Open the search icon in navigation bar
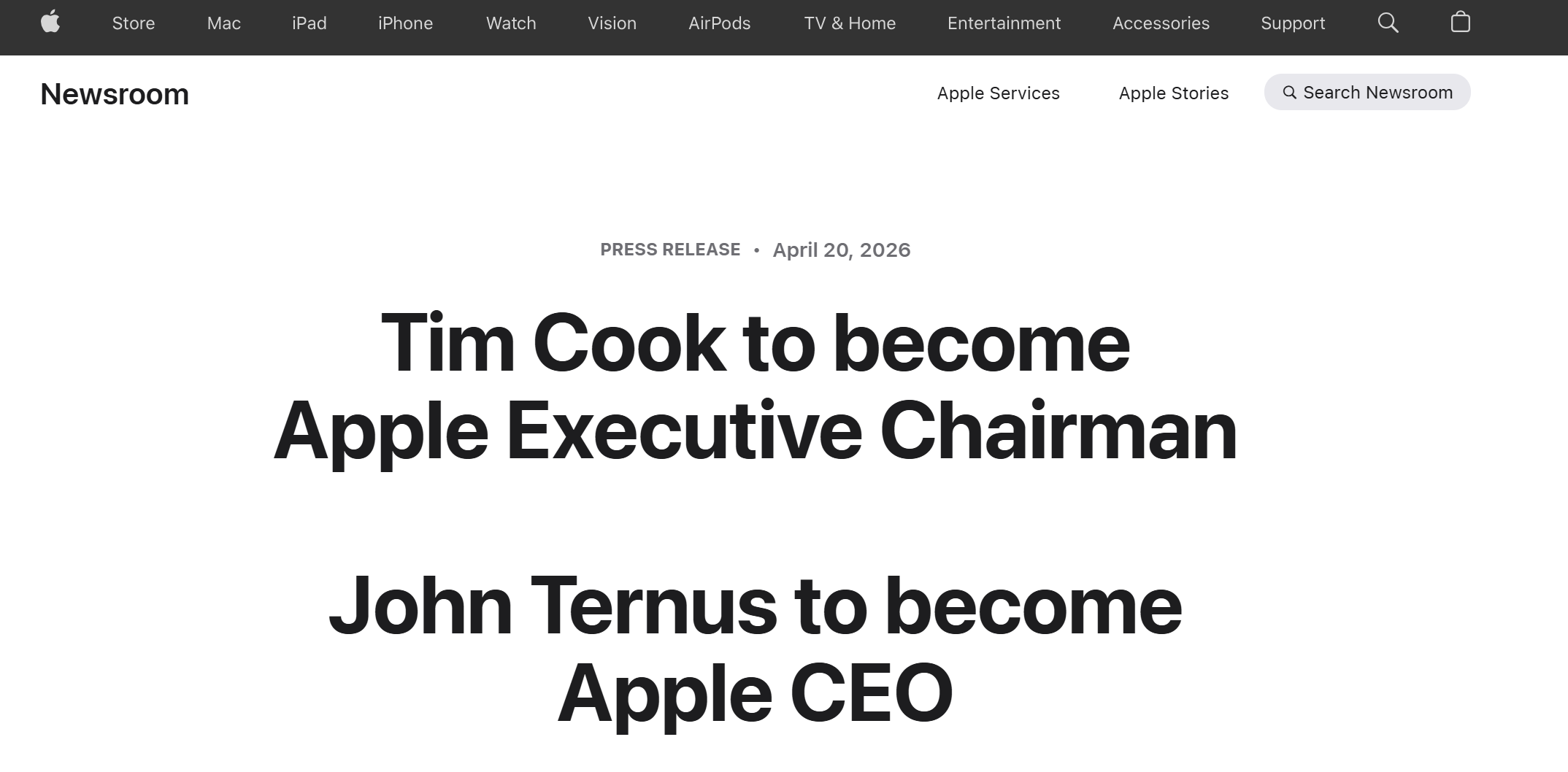Screen dimensions: 1568x772 pyautogui.click(x=1389, y=23)
